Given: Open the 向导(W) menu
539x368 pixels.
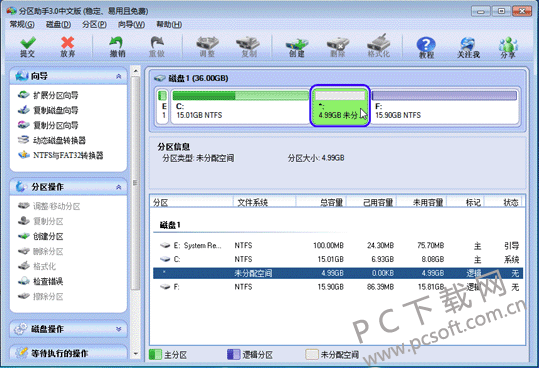Looking at the screenshot, I should point(131,24).
